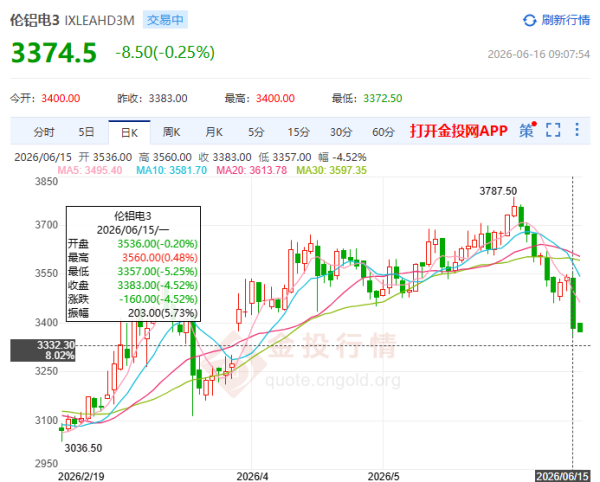Viewport: 600px width, 482px height.
Task: Click the 2026/2/19 start date label
Action: 81,476
